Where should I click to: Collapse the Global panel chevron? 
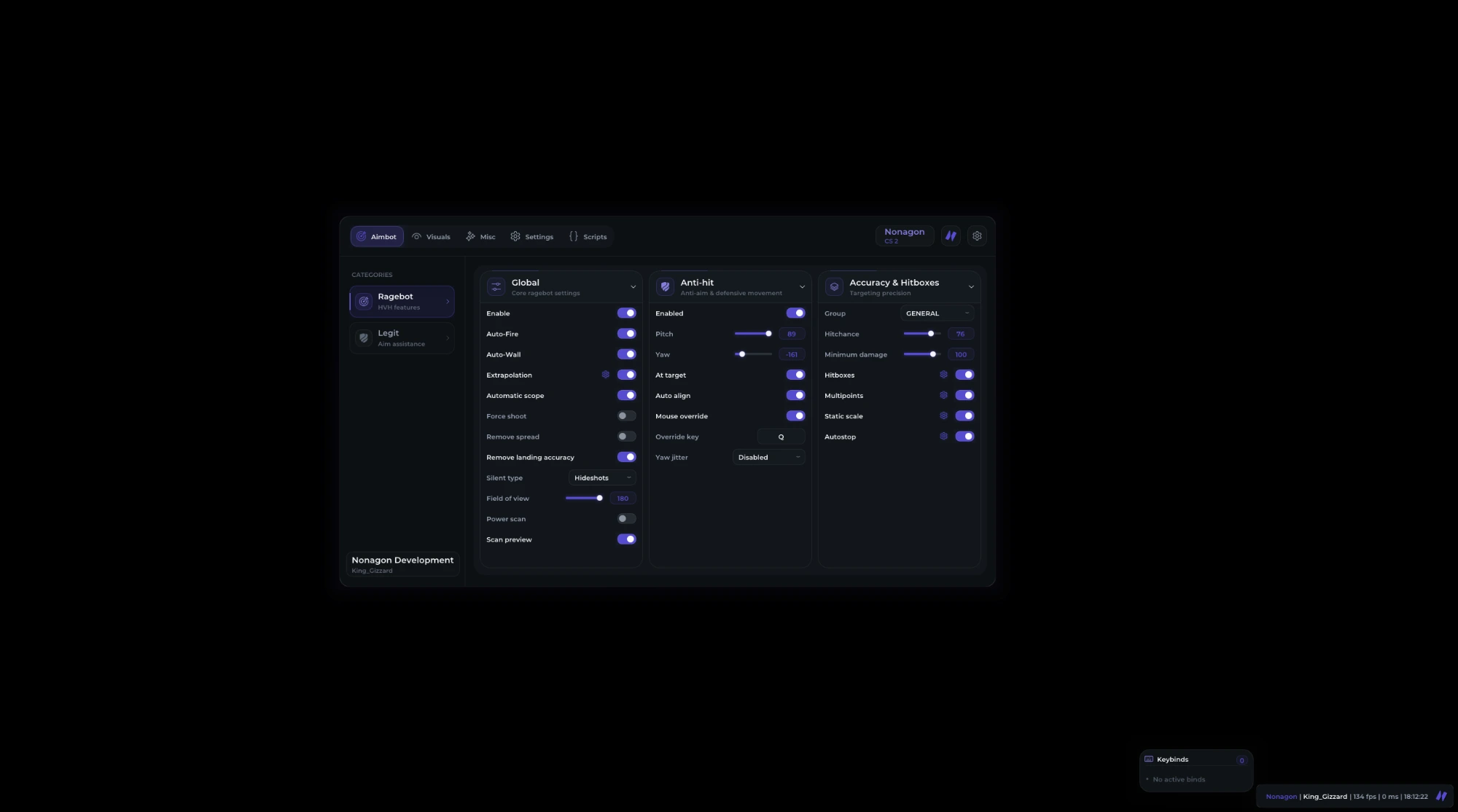click(x=633, y=287)
